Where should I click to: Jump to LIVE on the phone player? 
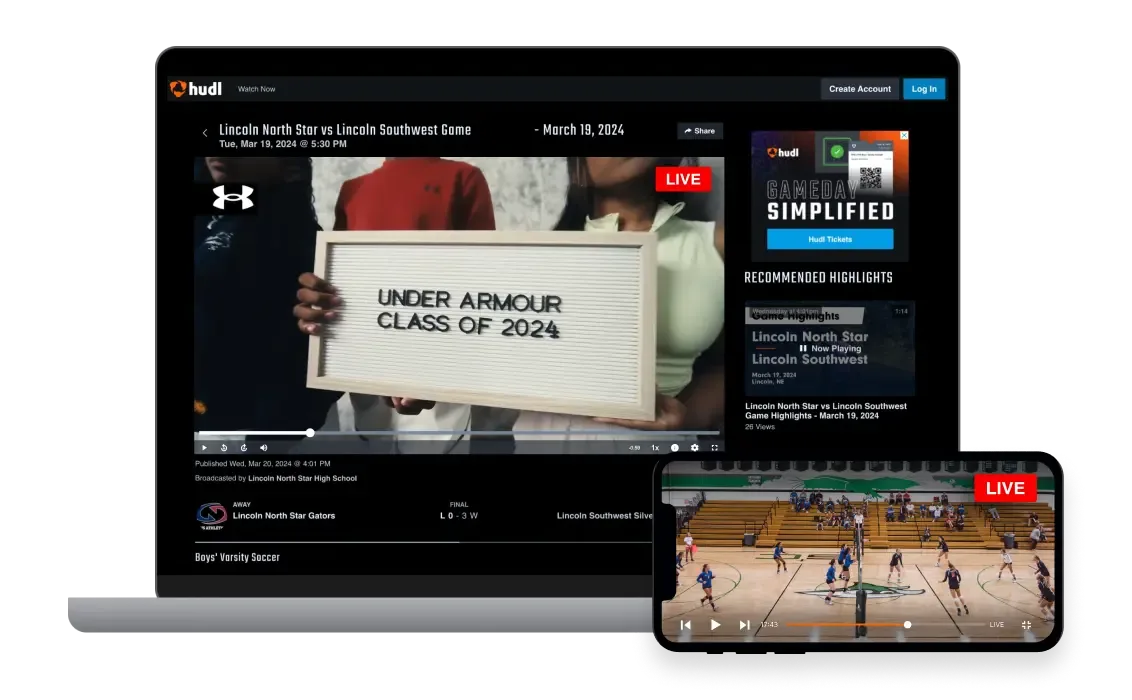[x=995, y=625]
